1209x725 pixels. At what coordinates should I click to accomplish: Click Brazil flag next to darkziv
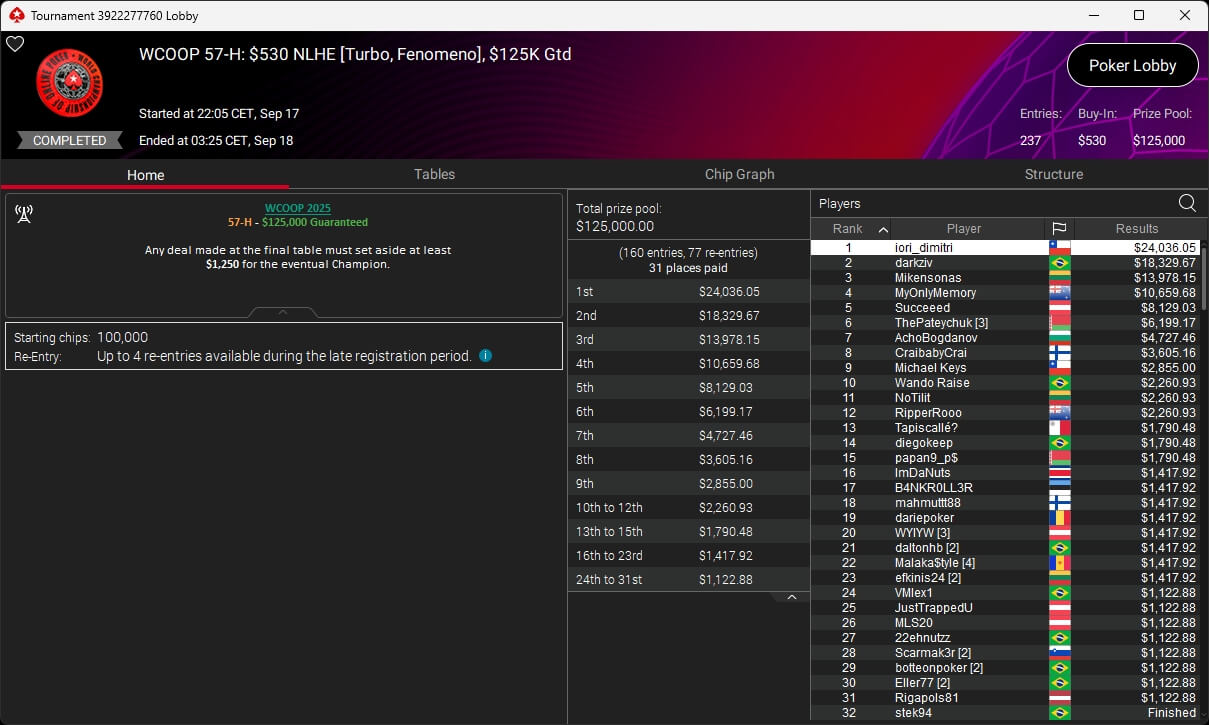pyautogui.click(x=1059, y=263)
